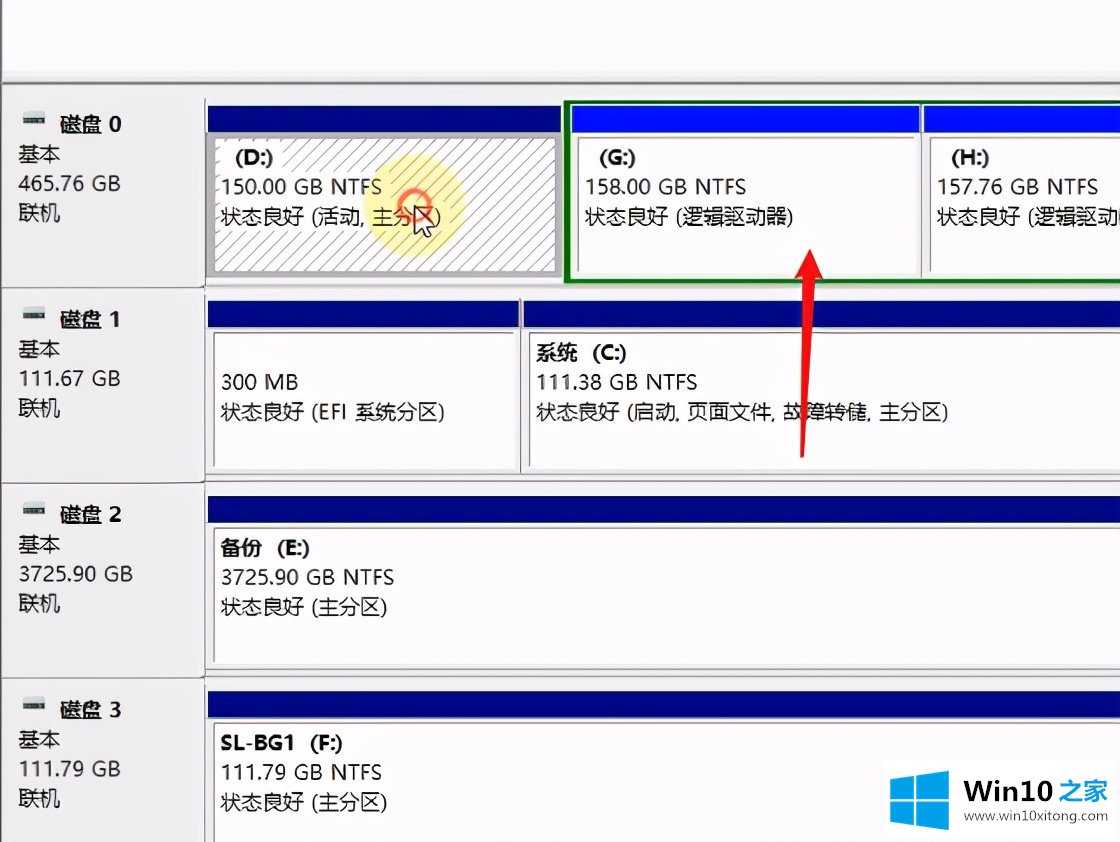Click the disk icon beside 磁盘 1
This screenshot has width=1120, height=842.
coord(34,314)
